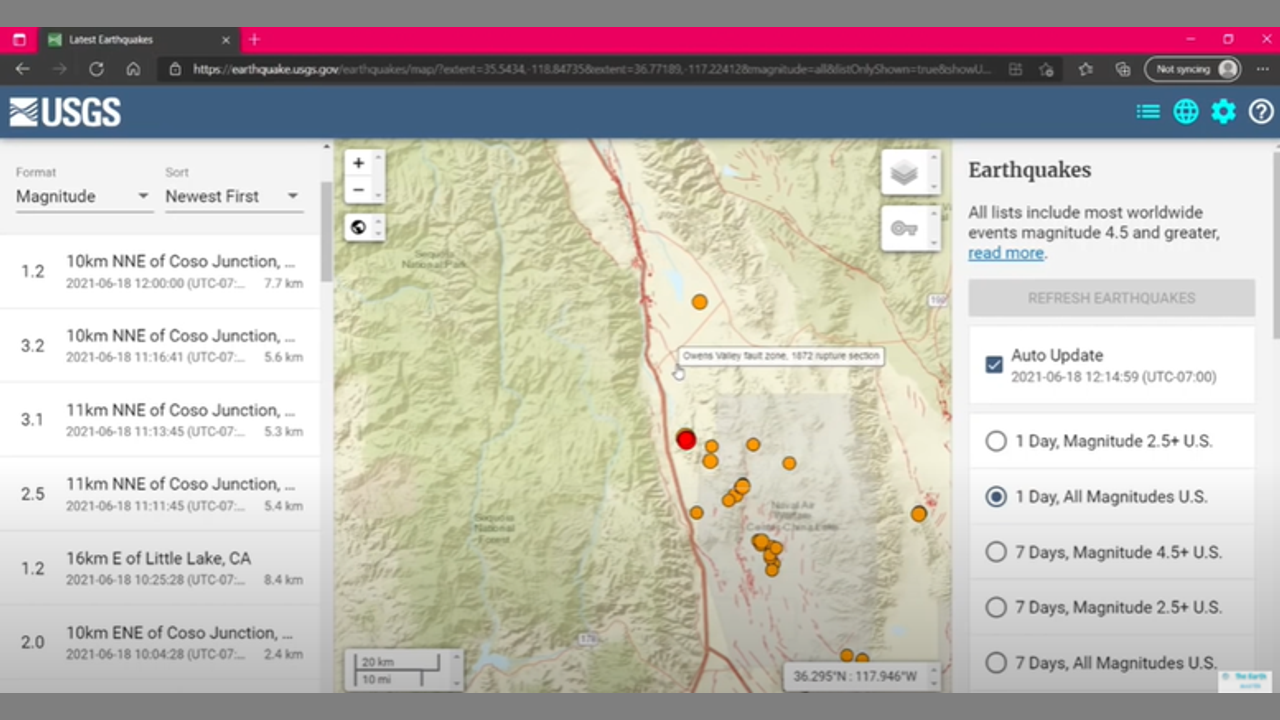Select the 3.2 magnitude Coso Junction earthquake
Screen dimensions: 1280x720
pos(160,345)
